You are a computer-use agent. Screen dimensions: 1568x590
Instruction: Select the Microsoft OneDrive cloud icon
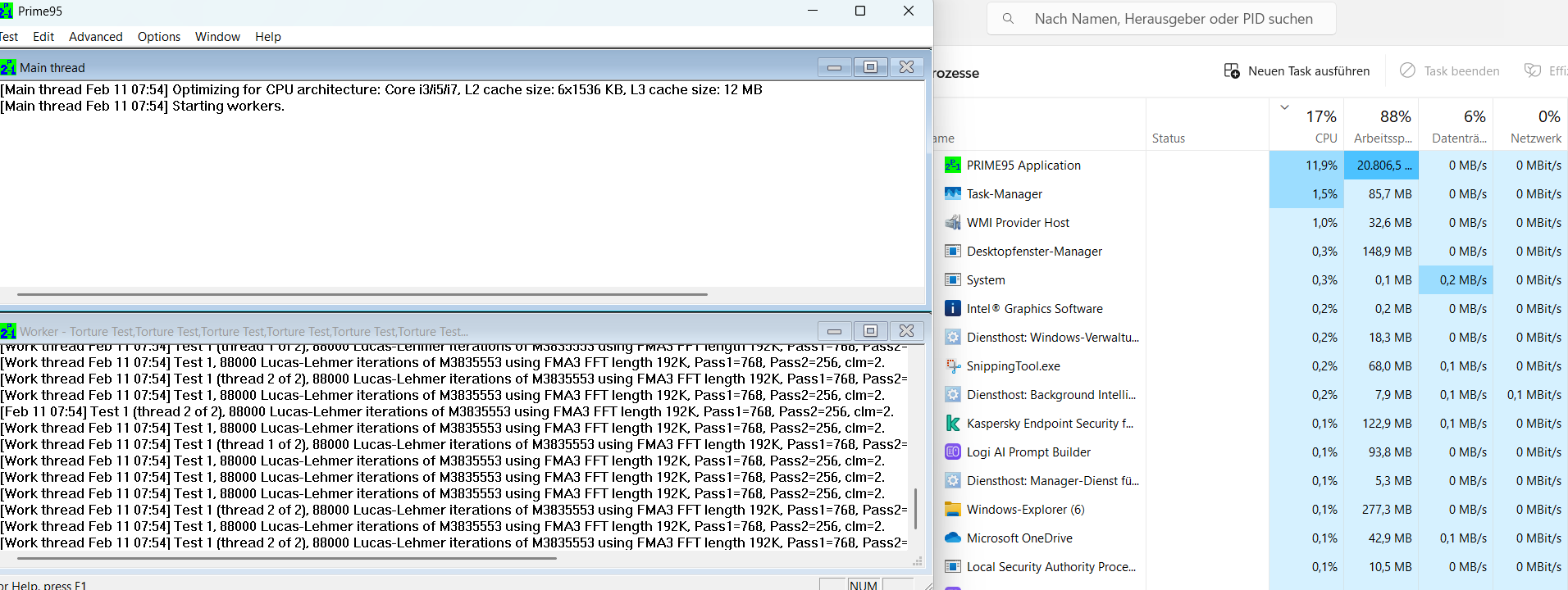coord(953,538)
